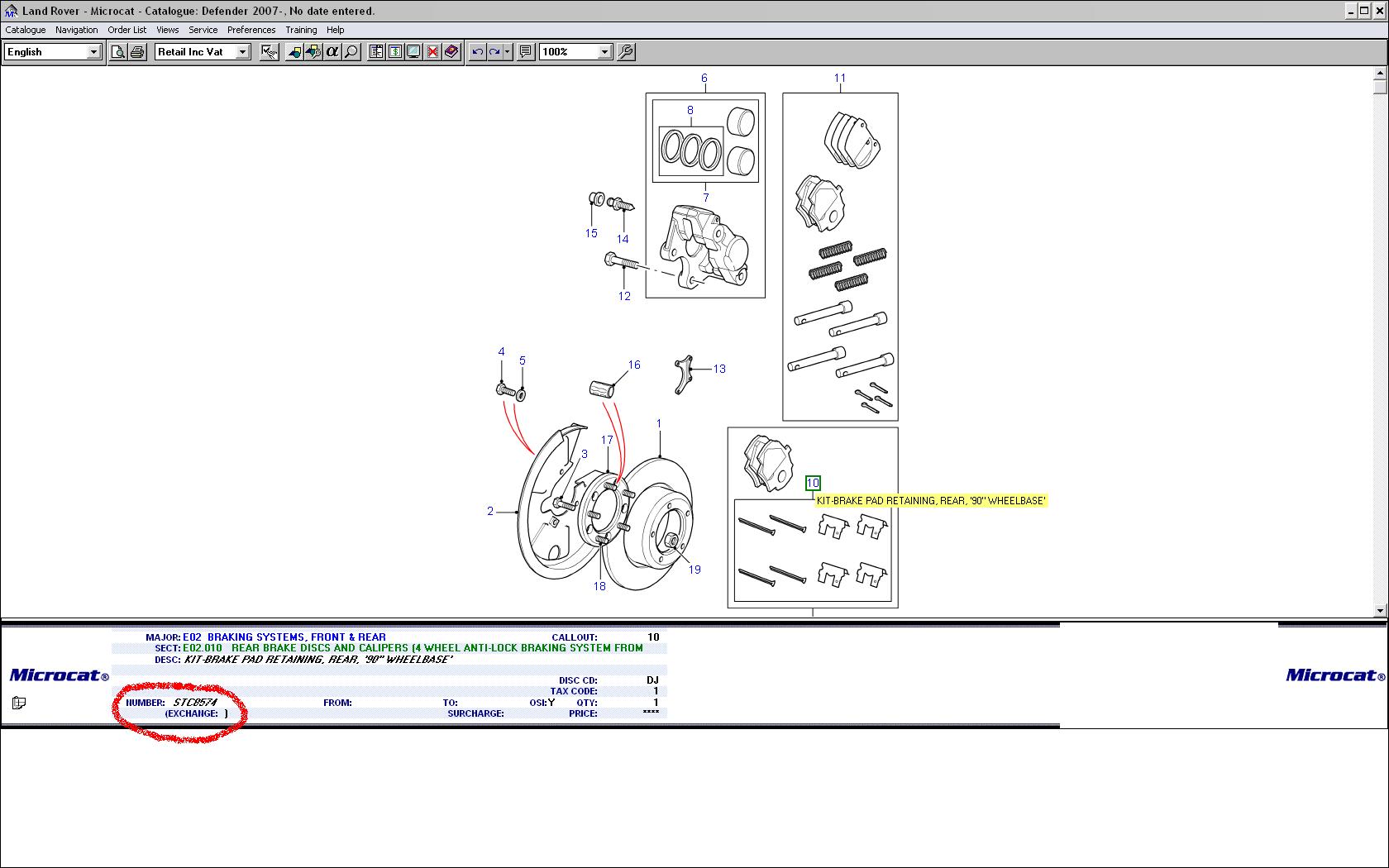The height and width of the screenshot is (868, 1389).
Task: Click the print preview toolbar icon
Action: point(118,52)
